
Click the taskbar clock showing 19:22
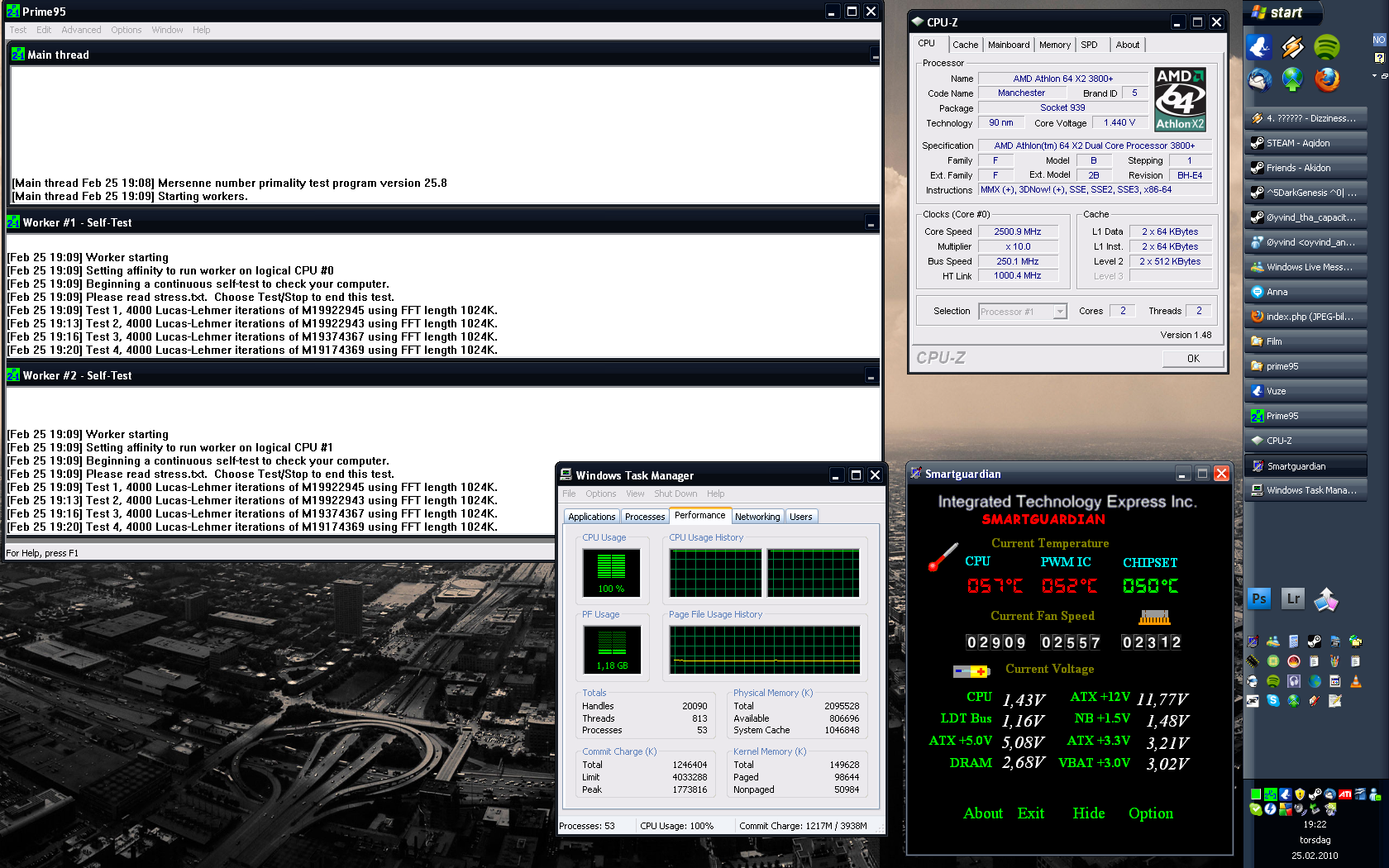[1315, 824]
